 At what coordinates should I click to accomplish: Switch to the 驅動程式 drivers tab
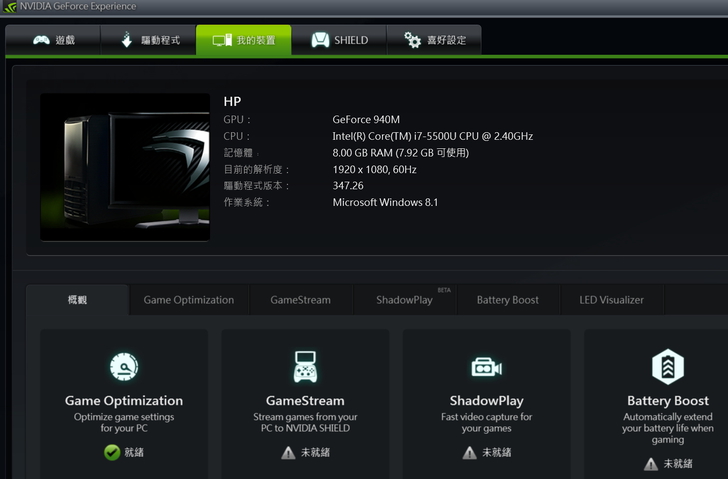pyautogui.click(x=148, y=40)
